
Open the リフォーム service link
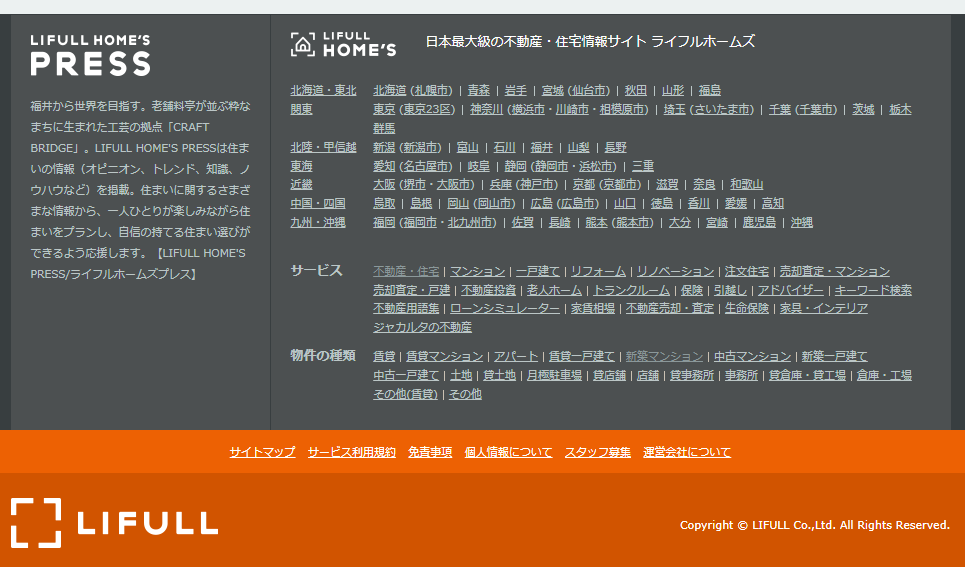point(598,271)
